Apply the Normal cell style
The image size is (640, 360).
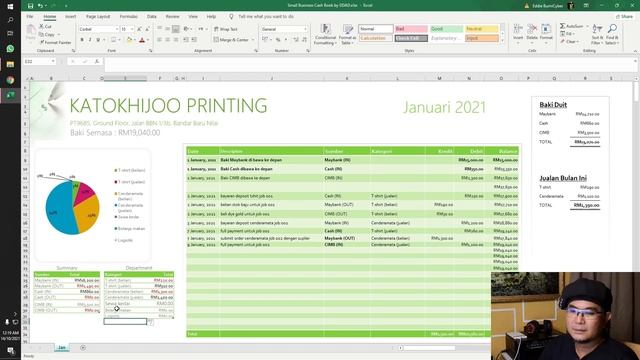coord(376,29)
